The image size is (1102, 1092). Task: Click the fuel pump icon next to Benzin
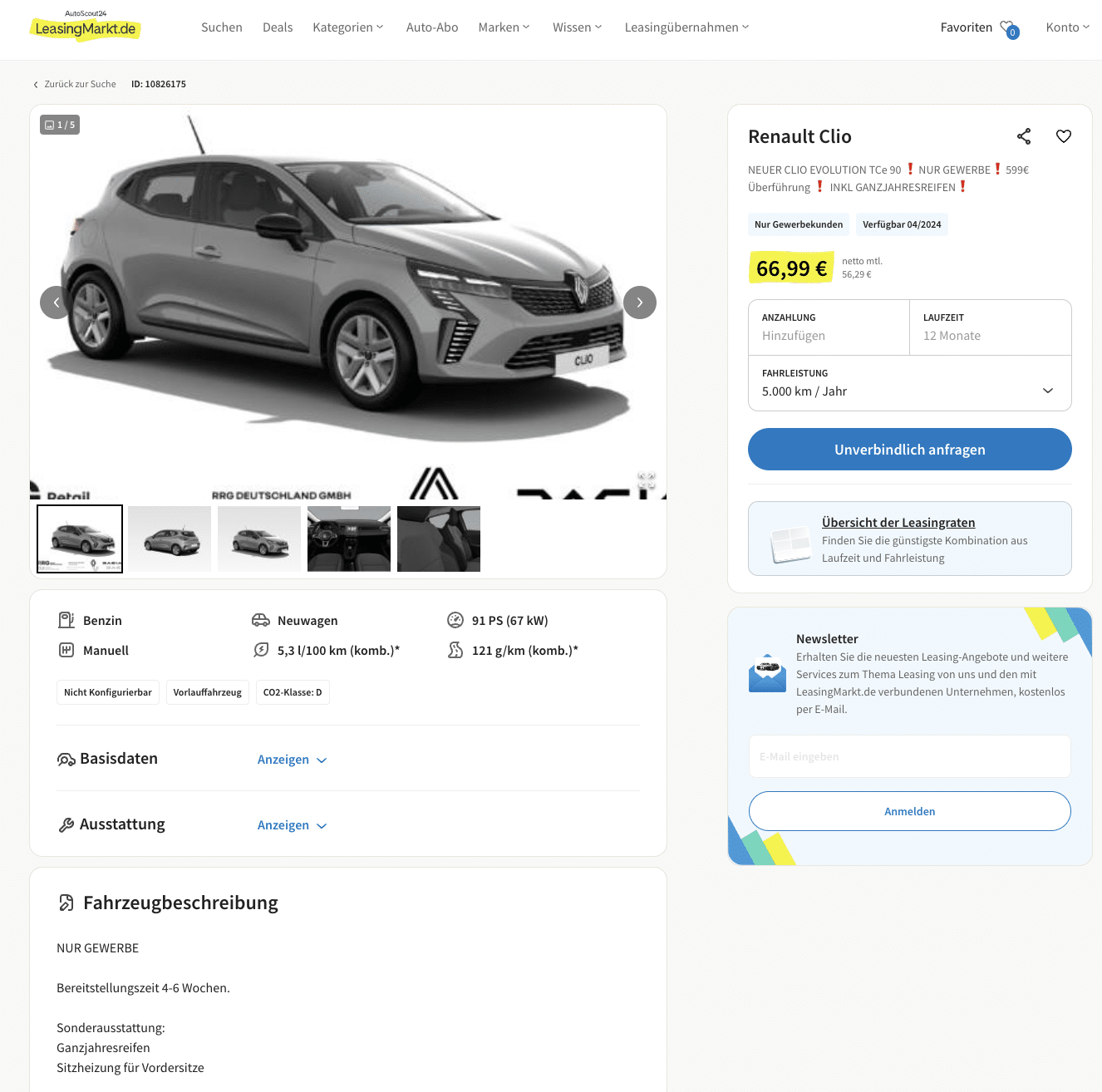coord(66,620)
